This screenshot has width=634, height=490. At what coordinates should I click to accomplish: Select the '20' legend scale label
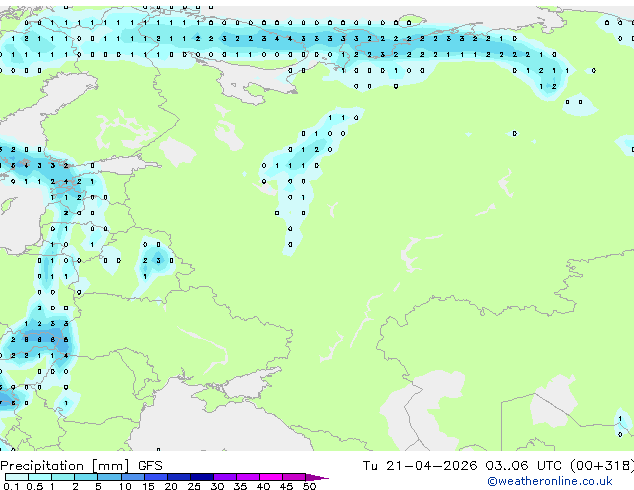(x=171, y=486)
